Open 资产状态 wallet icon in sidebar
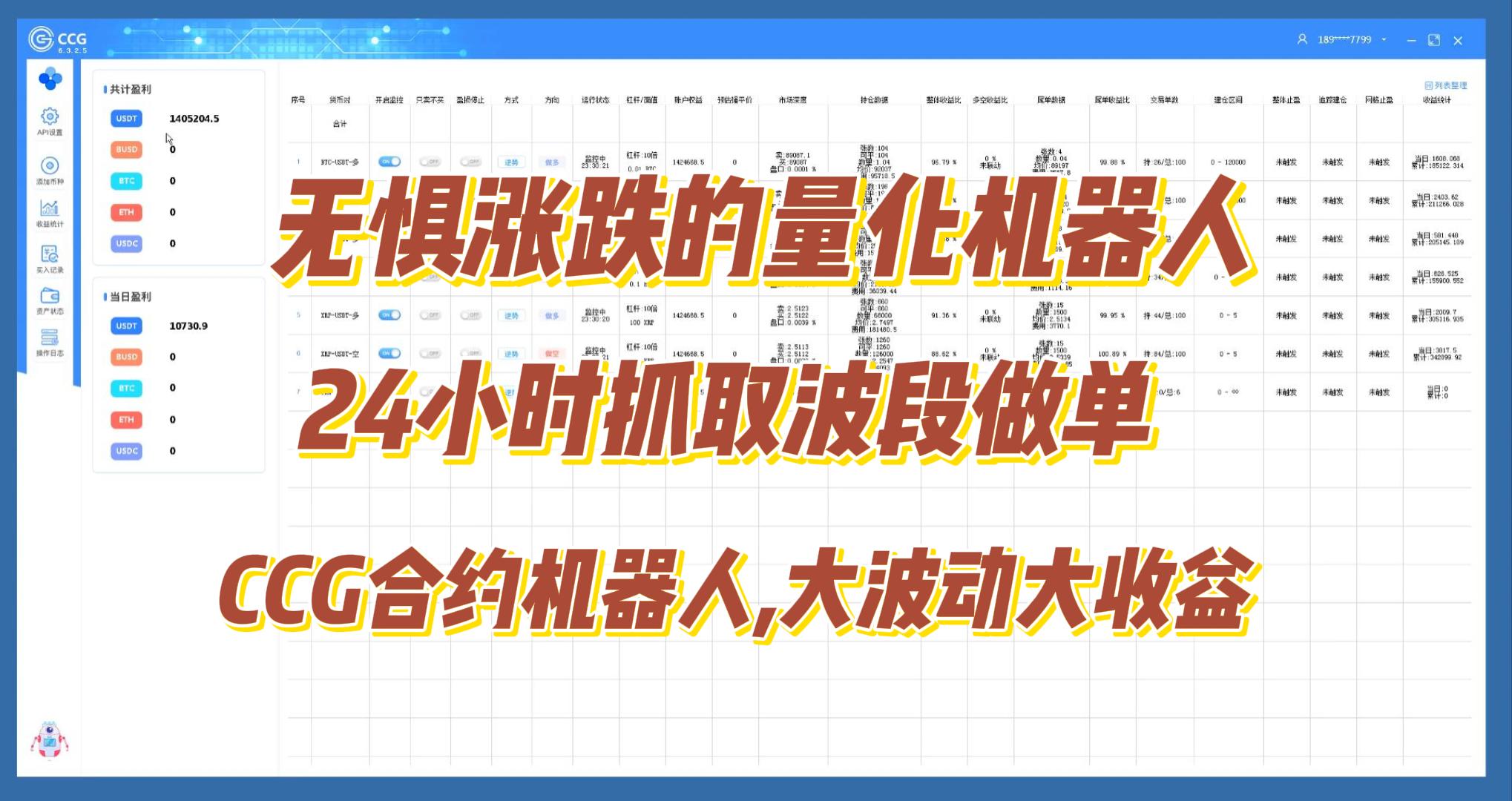Image resolution: width=1512 pixels, height=801 pixels. [50, 301]
